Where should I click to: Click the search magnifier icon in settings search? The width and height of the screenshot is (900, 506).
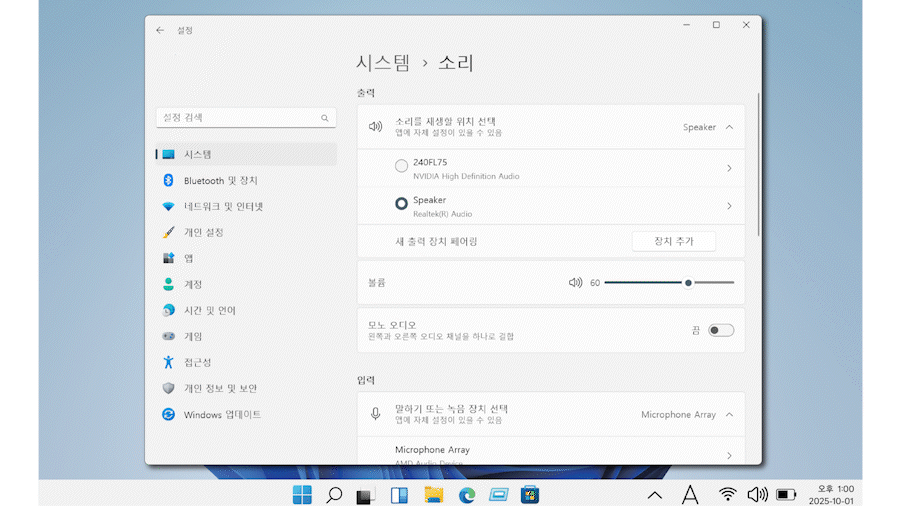pyautogui.click(x=324, y=118)
